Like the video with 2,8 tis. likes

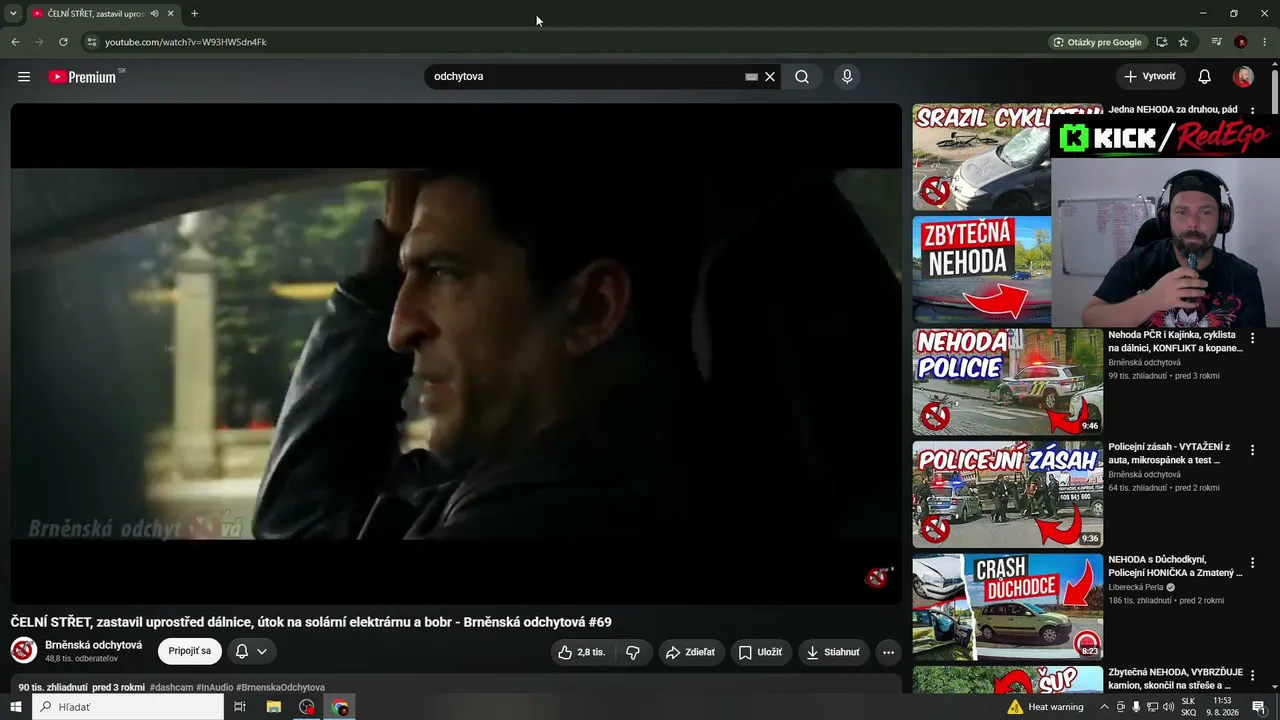click(582, 652)
